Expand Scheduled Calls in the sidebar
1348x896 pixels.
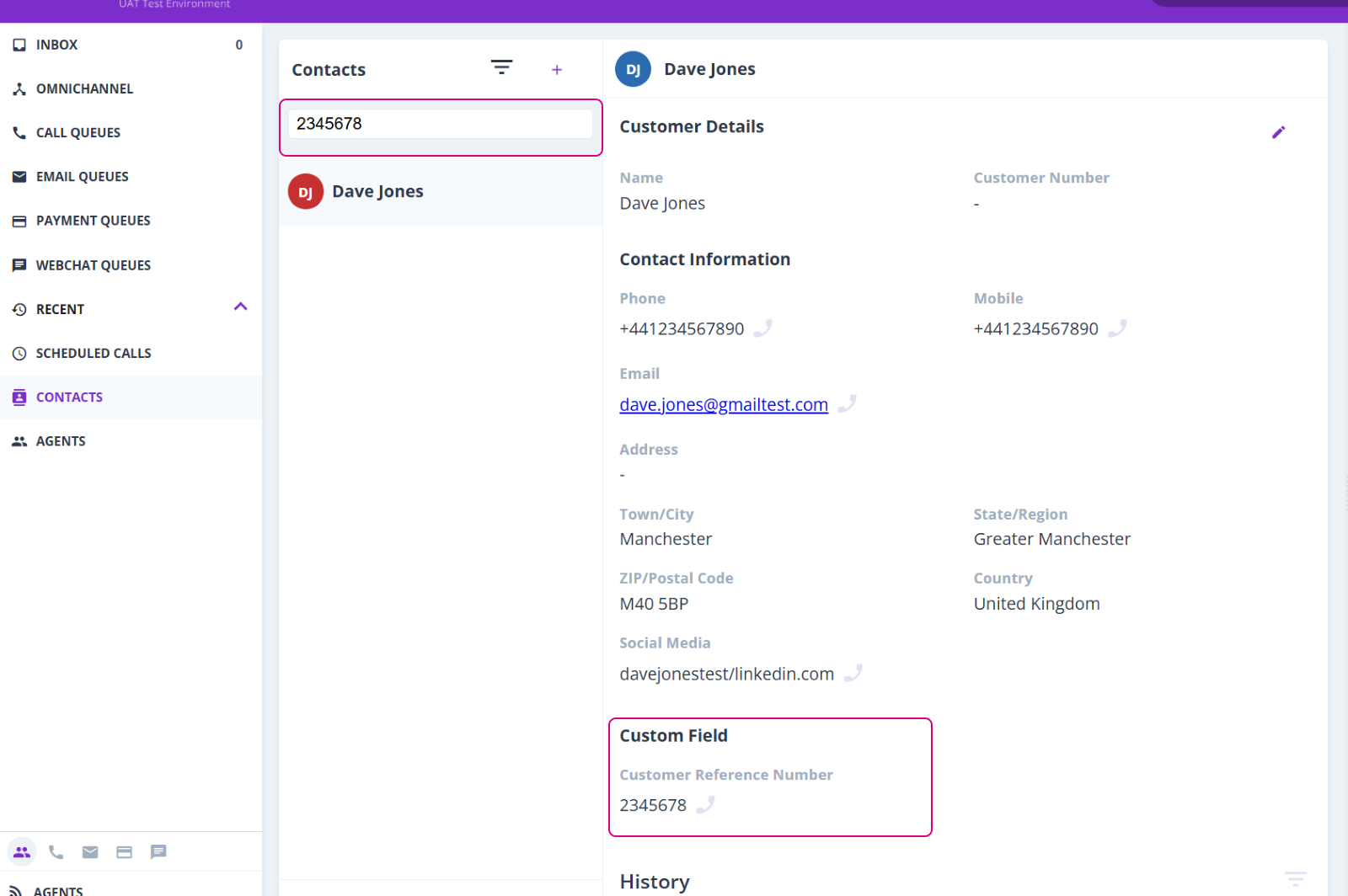pyautogui.click(x=94, y=353)
